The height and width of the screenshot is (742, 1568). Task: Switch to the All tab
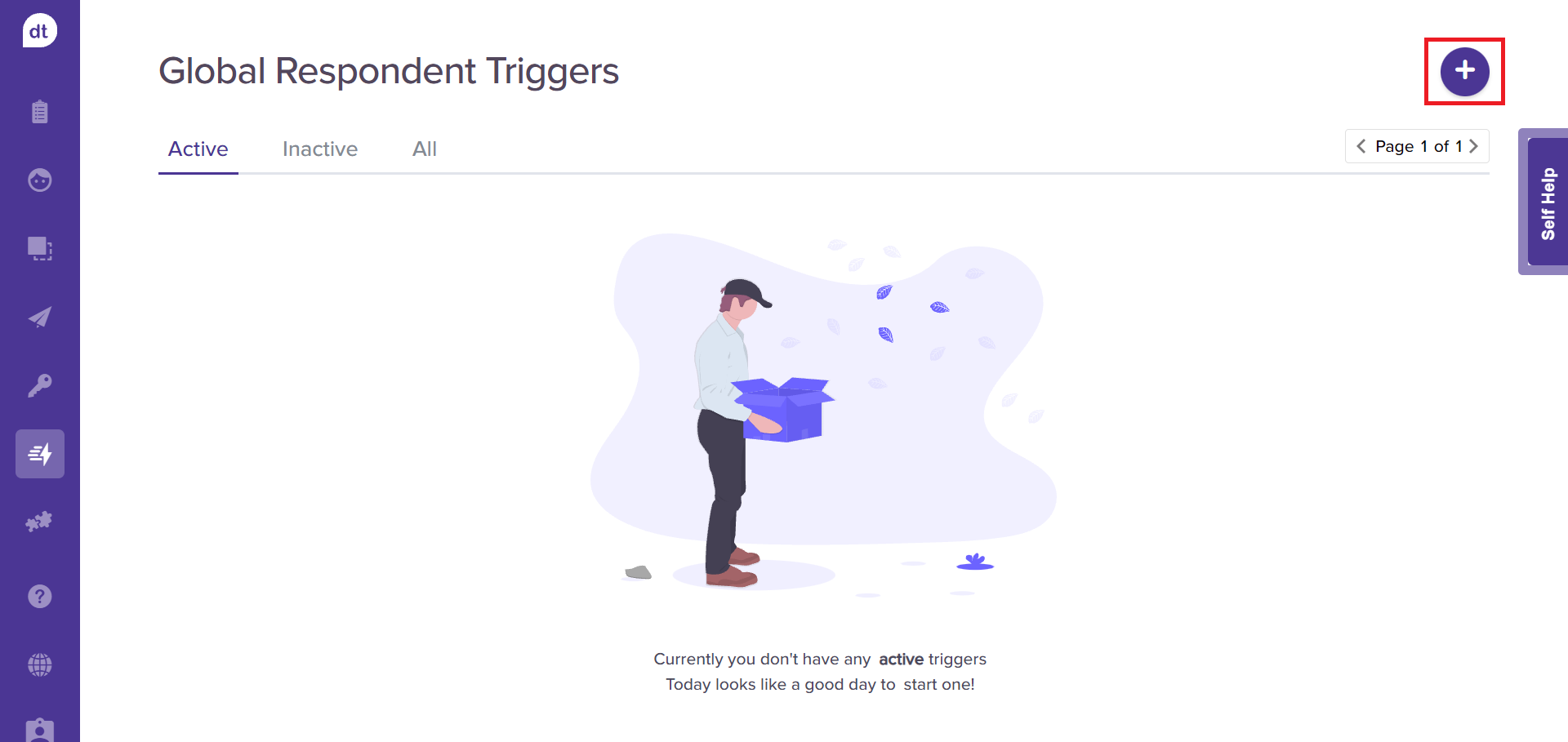point(425,149)
